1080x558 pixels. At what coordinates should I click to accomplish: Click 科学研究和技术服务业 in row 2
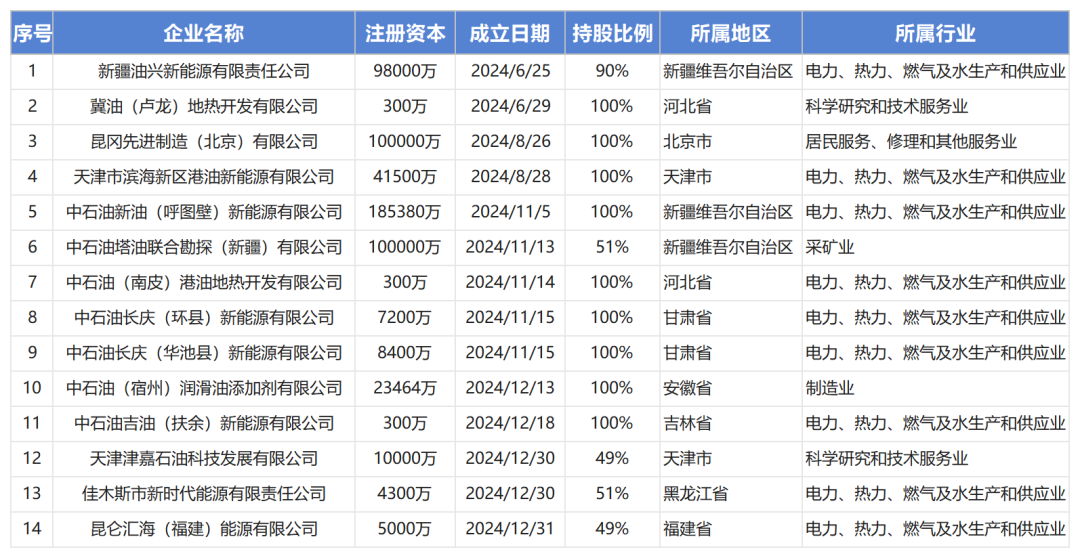click(x=935, y=107)
